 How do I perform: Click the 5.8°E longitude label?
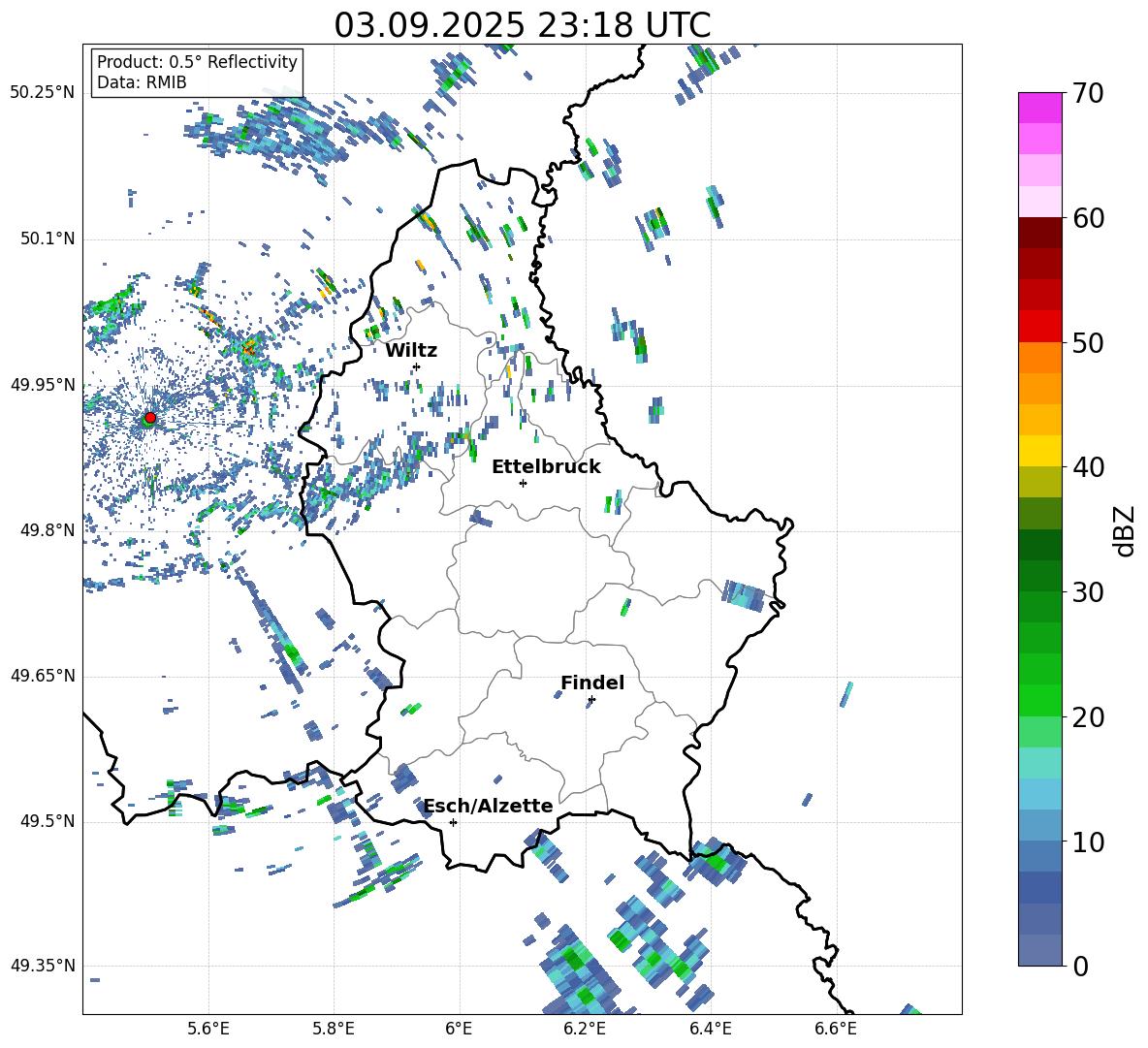coord(334,1029)
